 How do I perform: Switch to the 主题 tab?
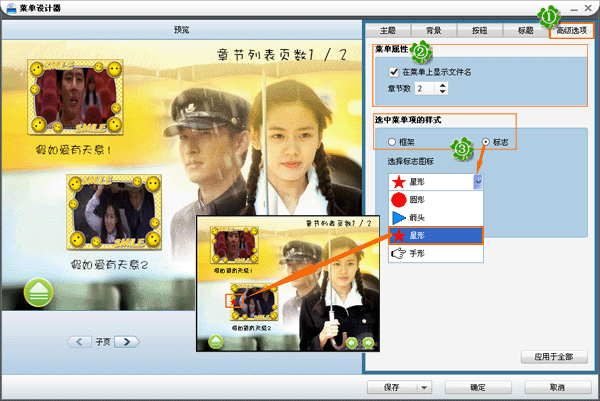[x=388, y=30]
